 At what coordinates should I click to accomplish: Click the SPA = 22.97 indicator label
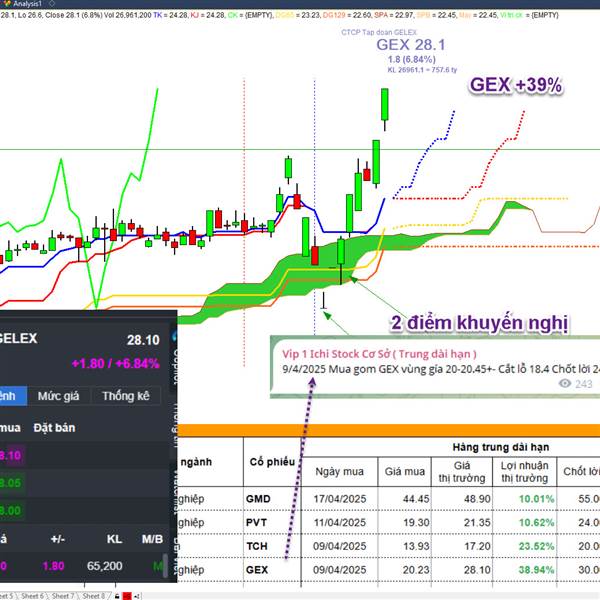(395, 15)
